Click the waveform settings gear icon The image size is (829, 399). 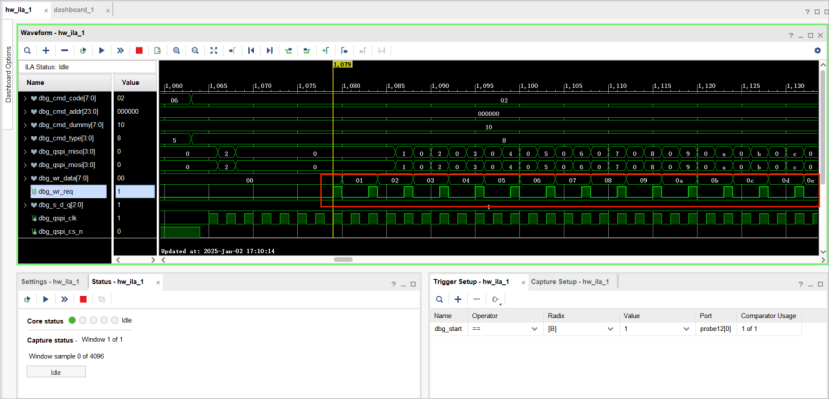817,50
